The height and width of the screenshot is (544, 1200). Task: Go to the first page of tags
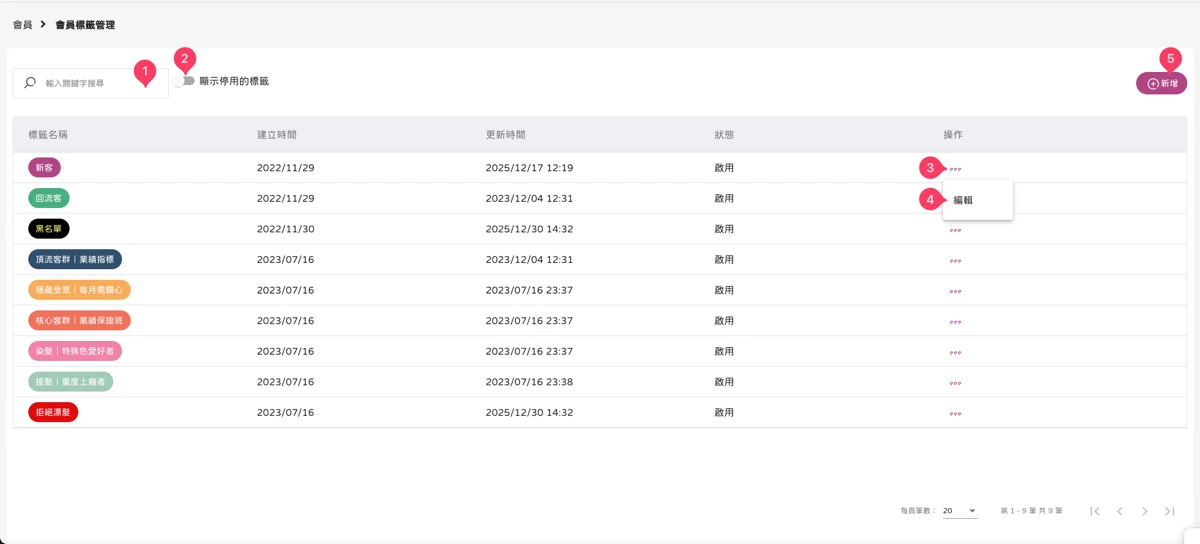(1095, 511)
